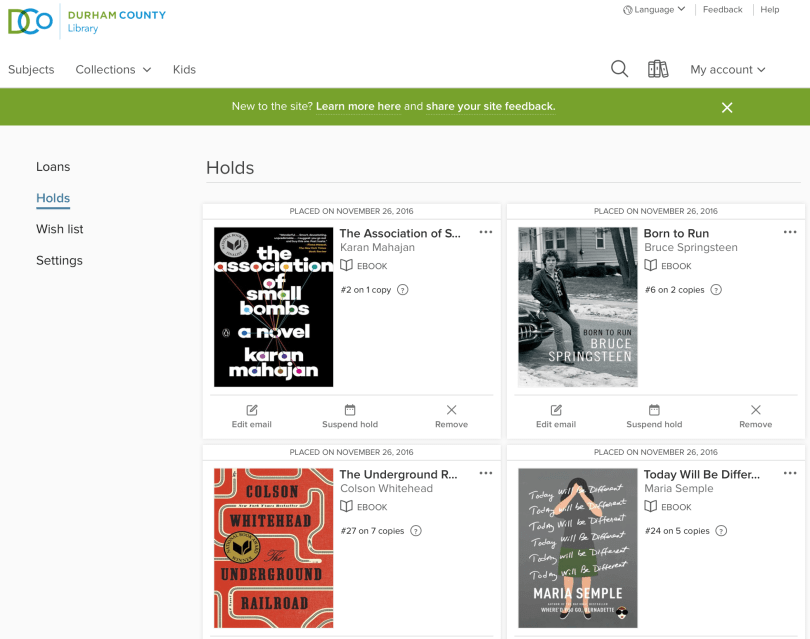Open the Language selector
This screenshot has height=639, width=810.
[654, 10]
